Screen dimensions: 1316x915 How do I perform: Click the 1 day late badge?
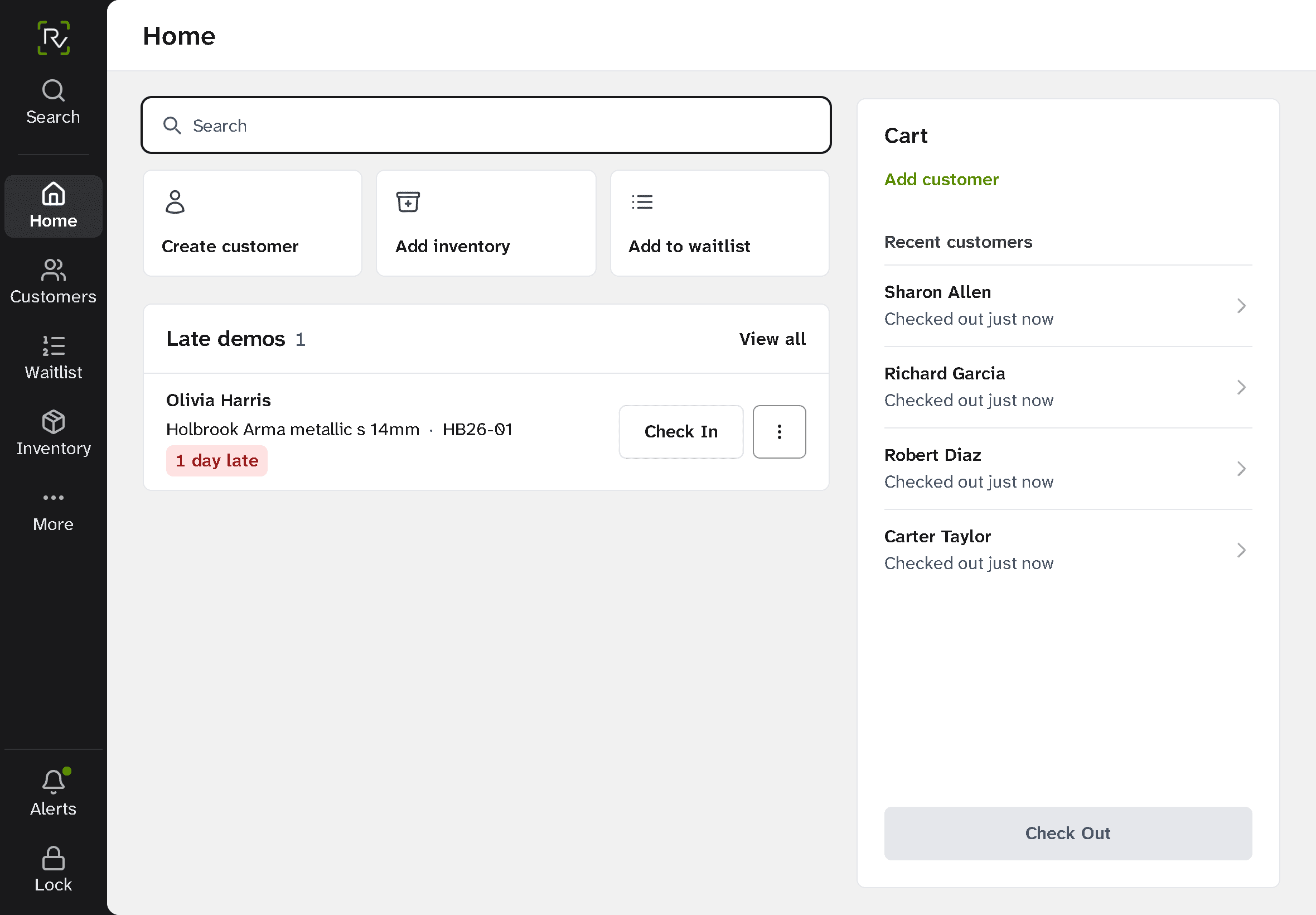pyautogui.click(x=216, y=460)
